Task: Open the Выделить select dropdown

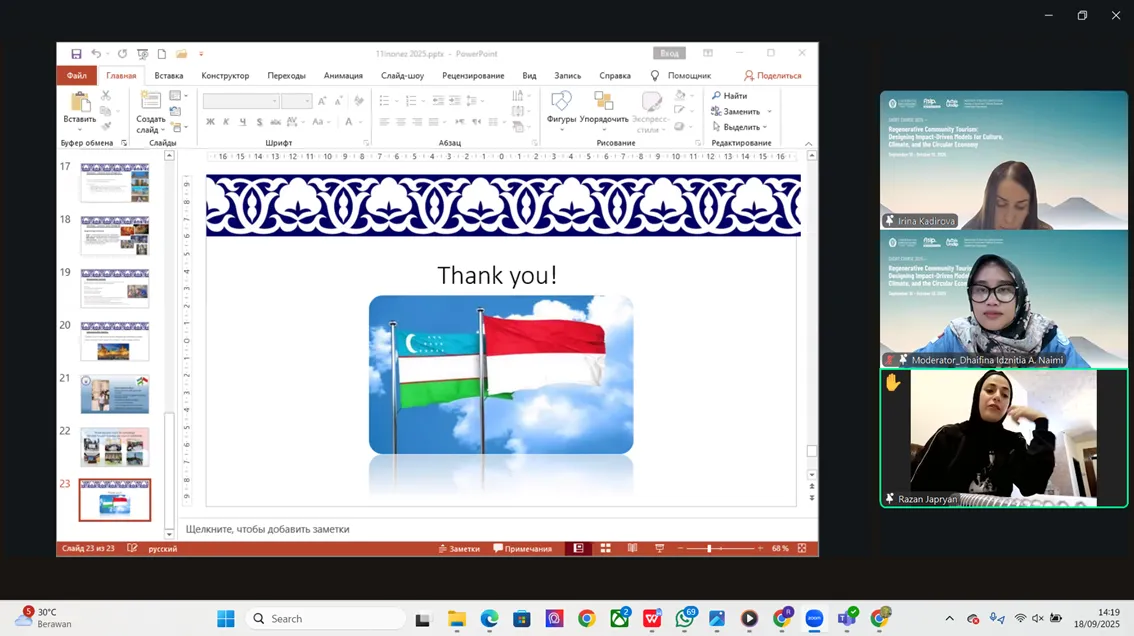Action: point(740,127)
